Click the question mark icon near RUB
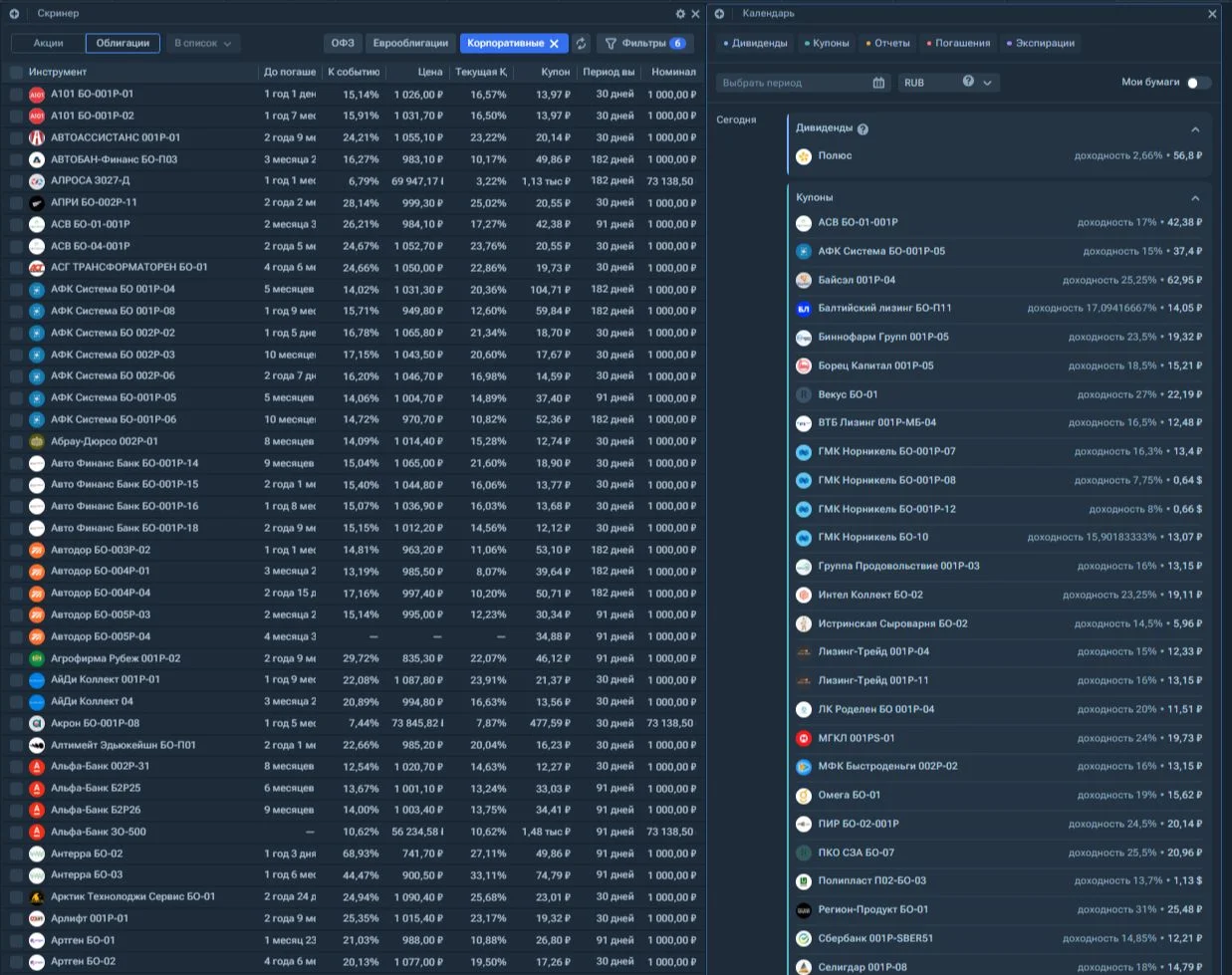The image size is (1232, 975). [x=968, y=82]
